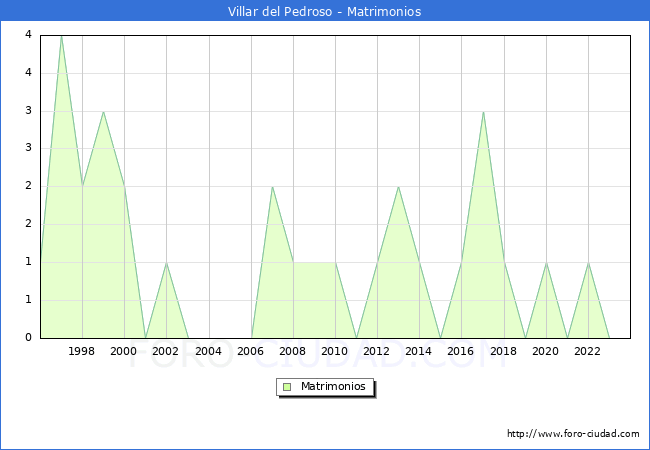The width and height of the screenshot is (650, 450).
Task: Click the Matrimonios legend label
Action: [x=333, y=386]
